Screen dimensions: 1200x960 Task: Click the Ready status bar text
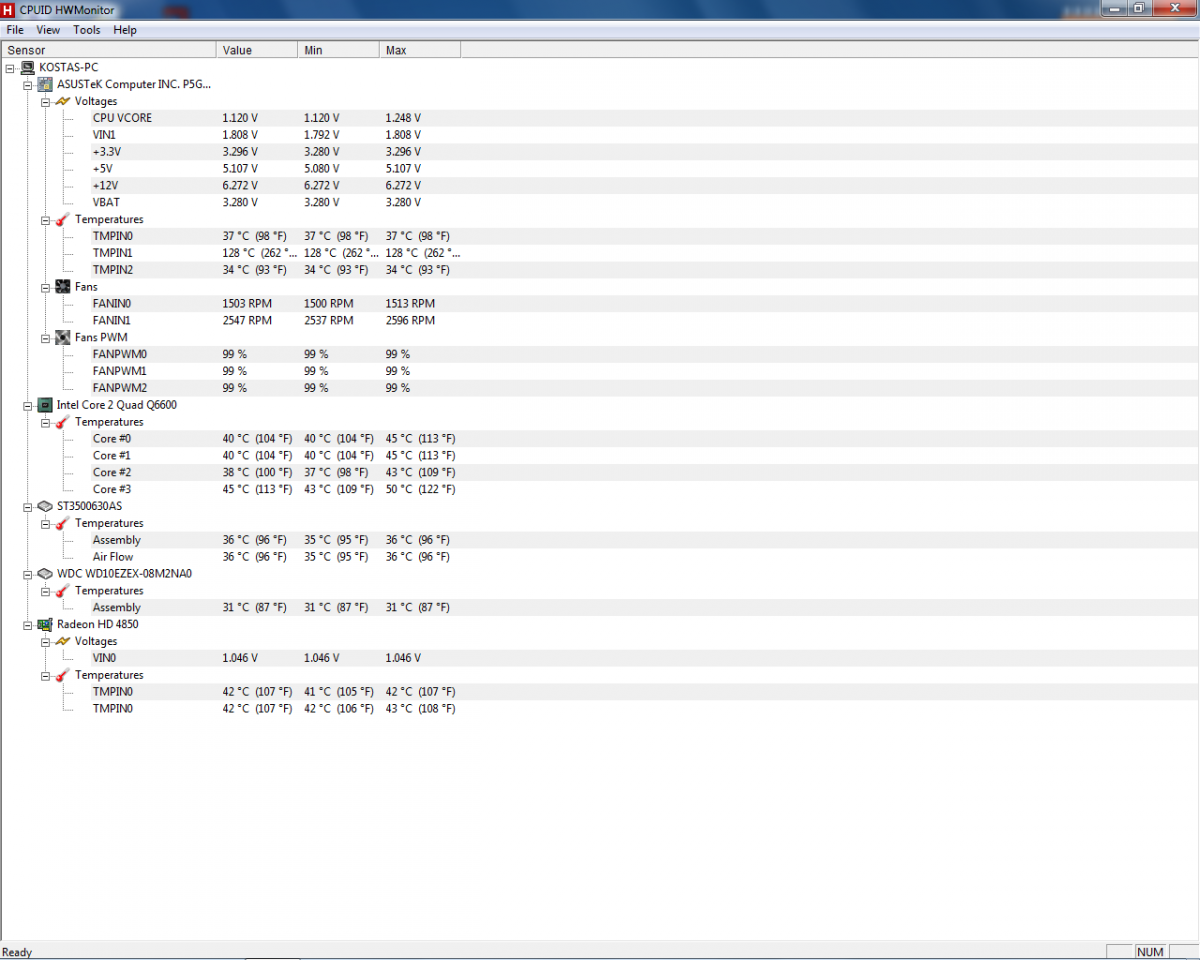pyautogui.click(x=18, y=952)
